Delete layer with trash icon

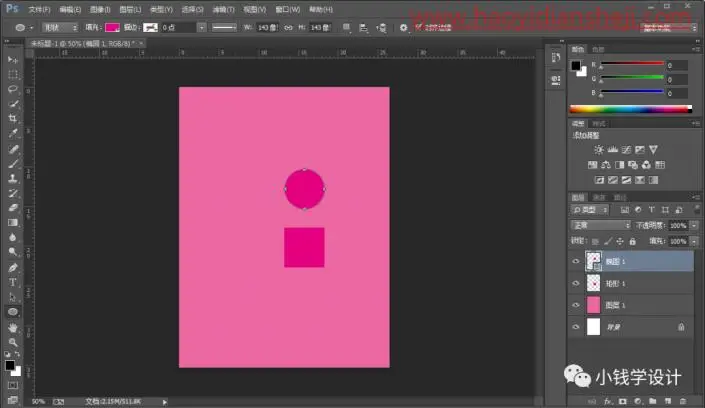click(683, 401)
